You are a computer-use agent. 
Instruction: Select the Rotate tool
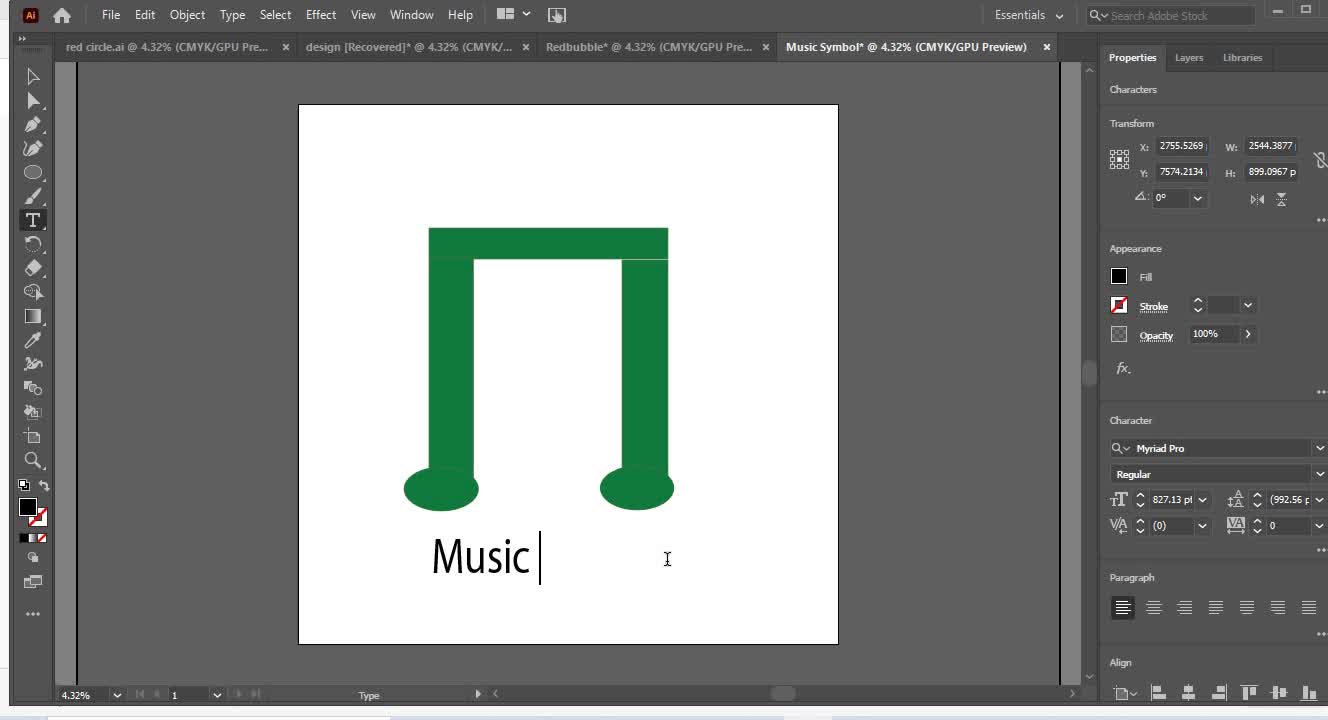point(33,244)
